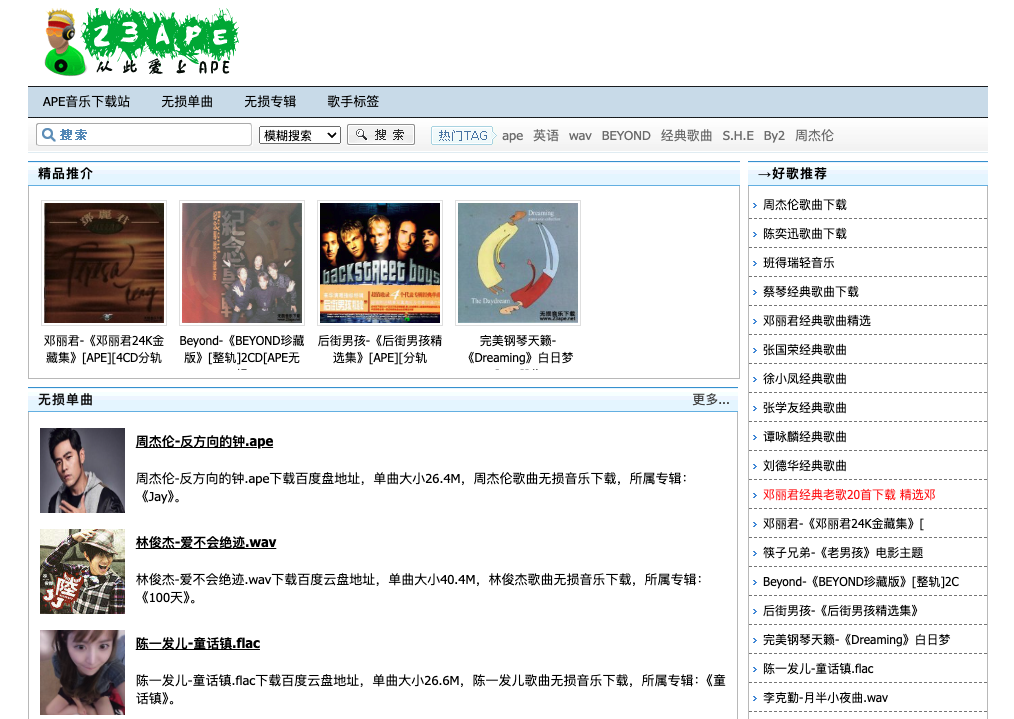Viewport: 1014px width, 719px height.
Task: Open 徐小凤经典歌曲 in the sidebar
Action: 804,379
